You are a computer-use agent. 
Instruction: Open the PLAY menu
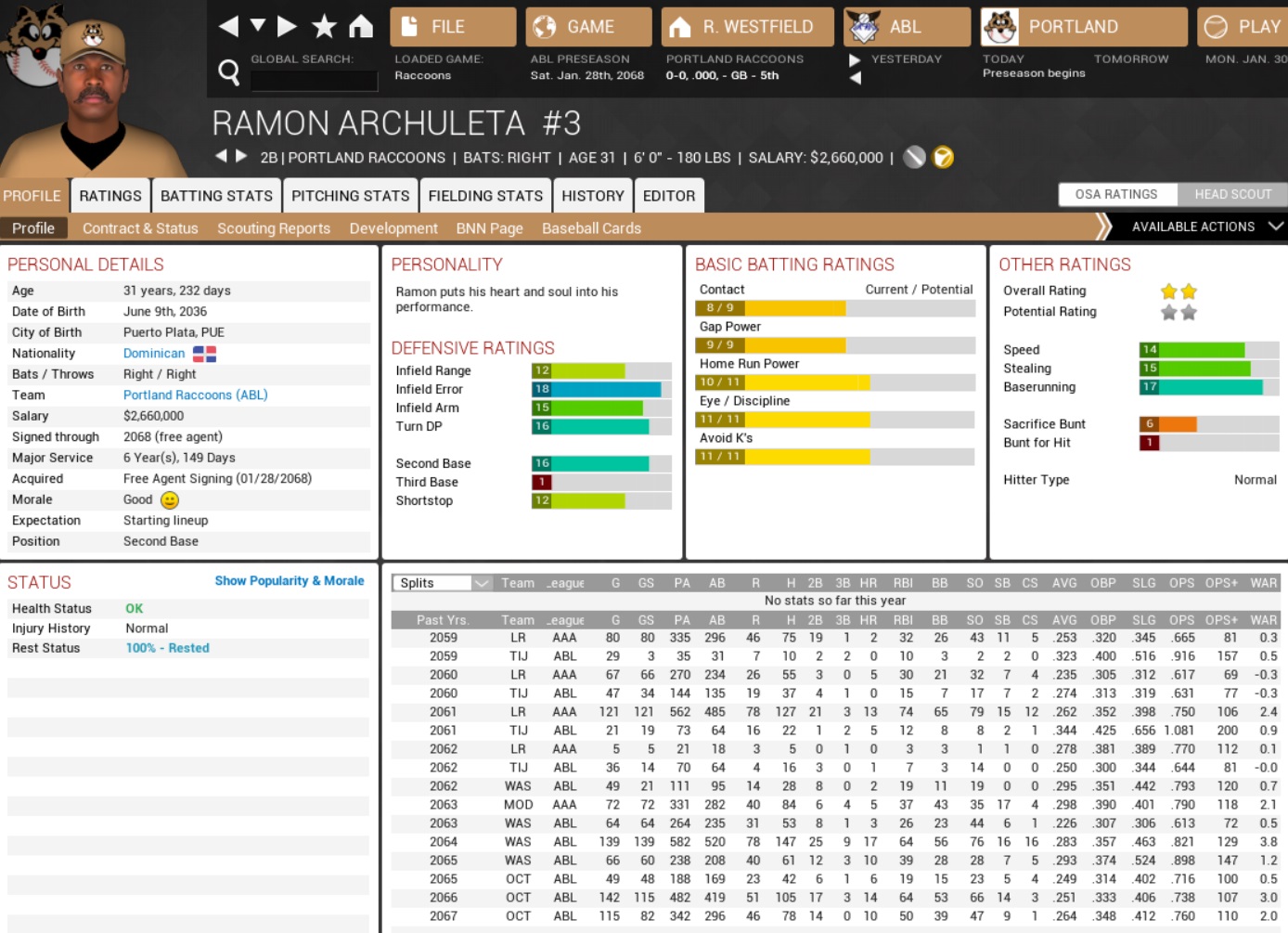click(x=1243, y=27)
